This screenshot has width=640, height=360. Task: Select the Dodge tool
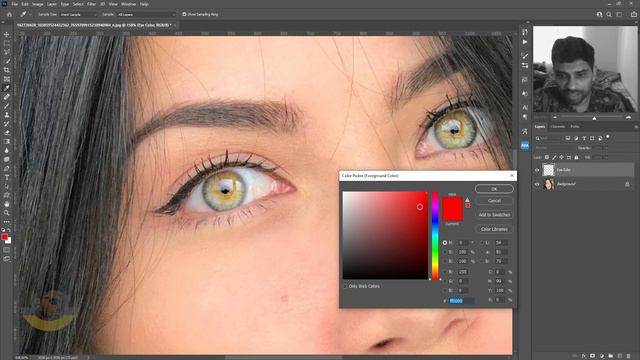pyautogui.click(x=7, y=160)
